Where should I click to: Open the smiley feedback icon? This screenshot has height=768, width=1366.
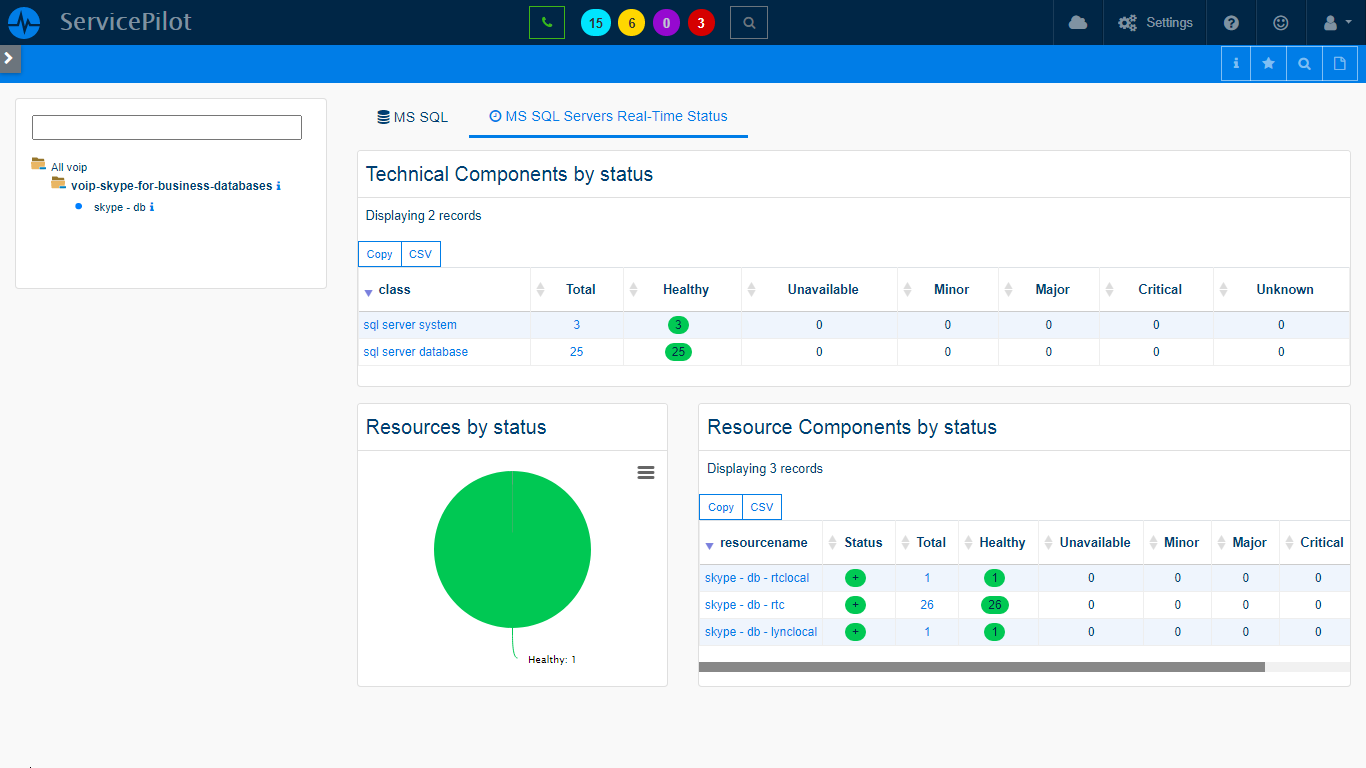pos(1281,22)
